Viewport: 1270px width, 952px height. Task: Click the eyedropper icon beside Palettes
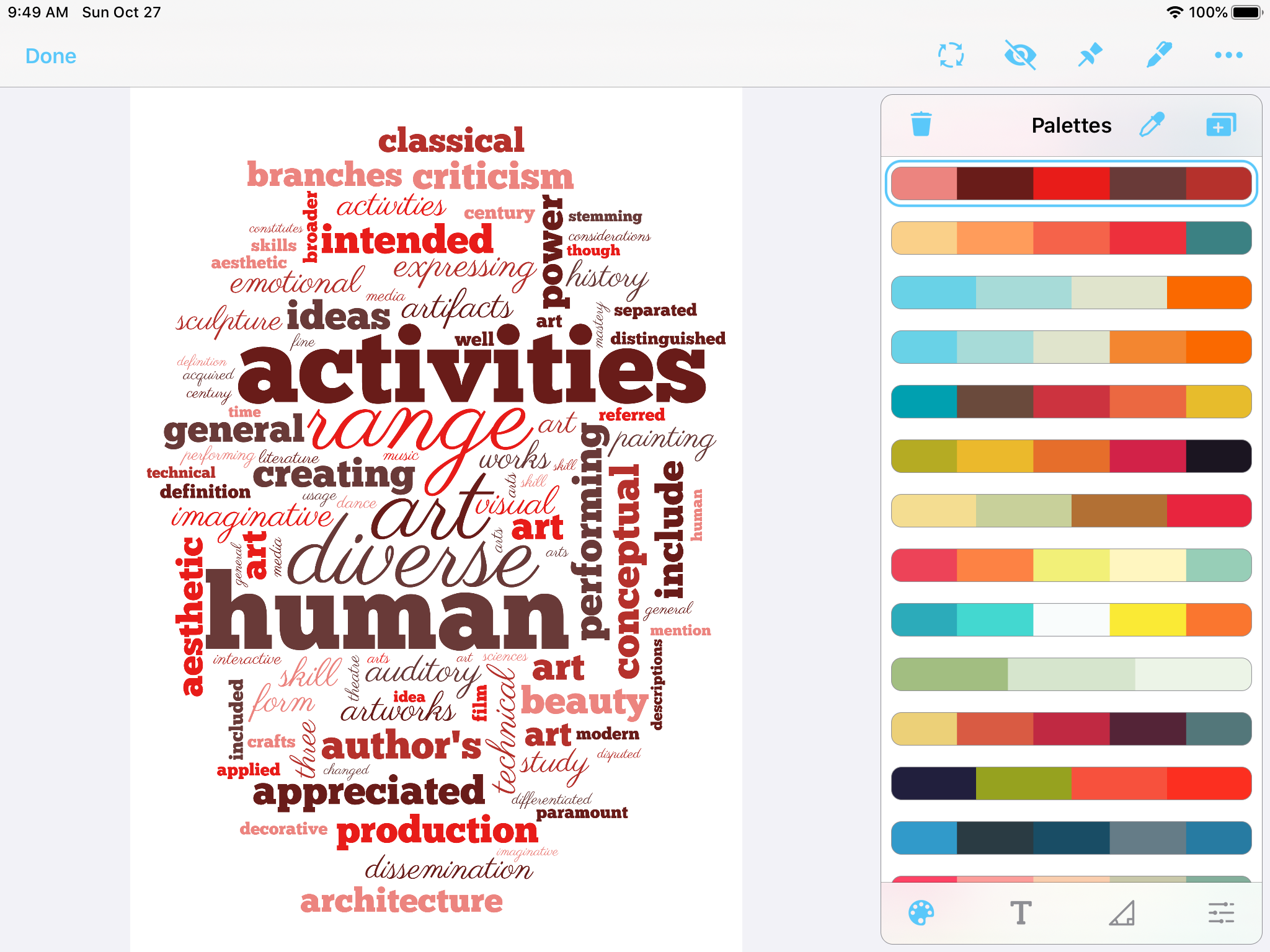point(1152,125)
